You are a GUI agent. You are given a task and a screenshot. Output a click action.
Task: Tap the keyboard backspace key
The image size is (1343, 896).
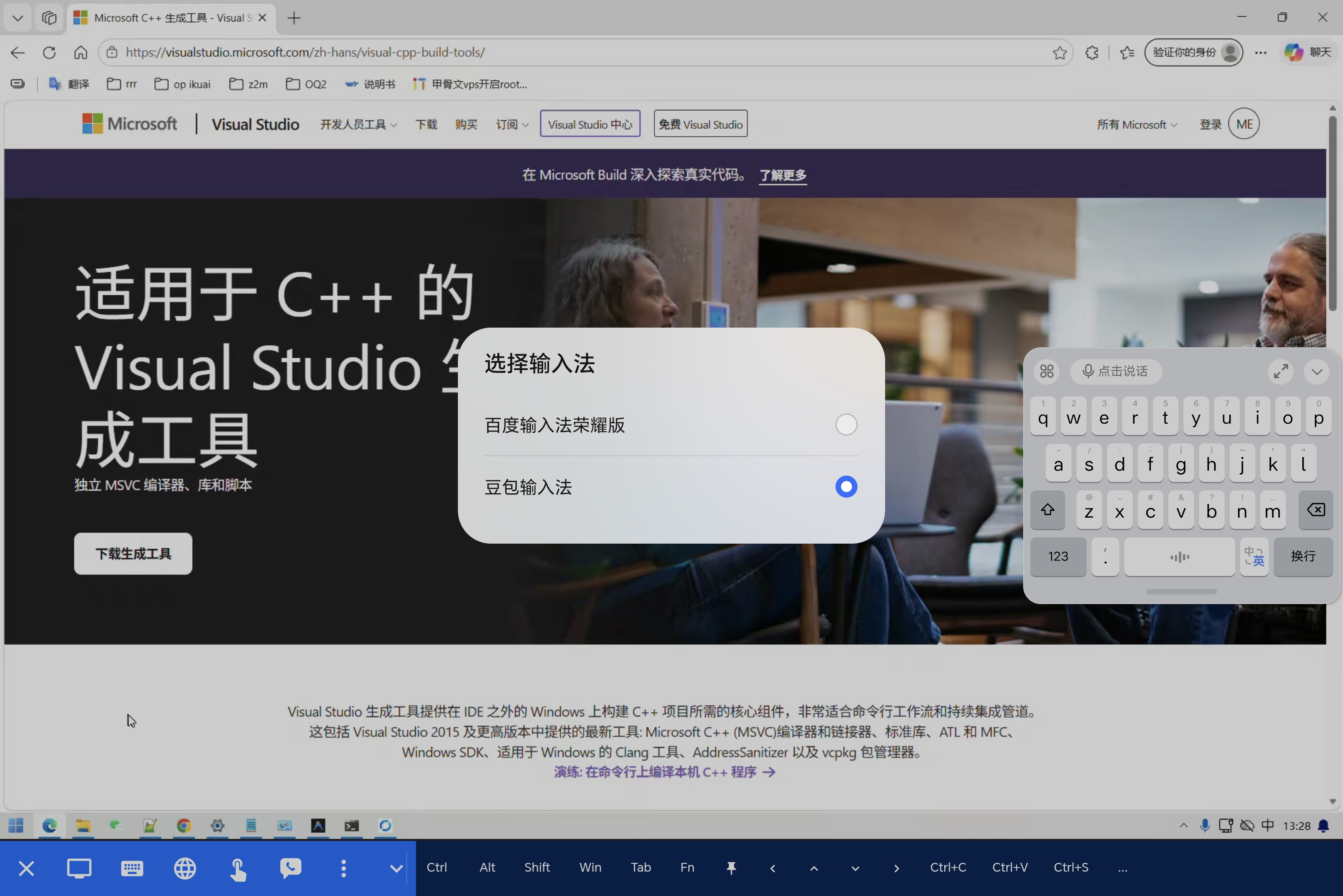coord(1316,510)
